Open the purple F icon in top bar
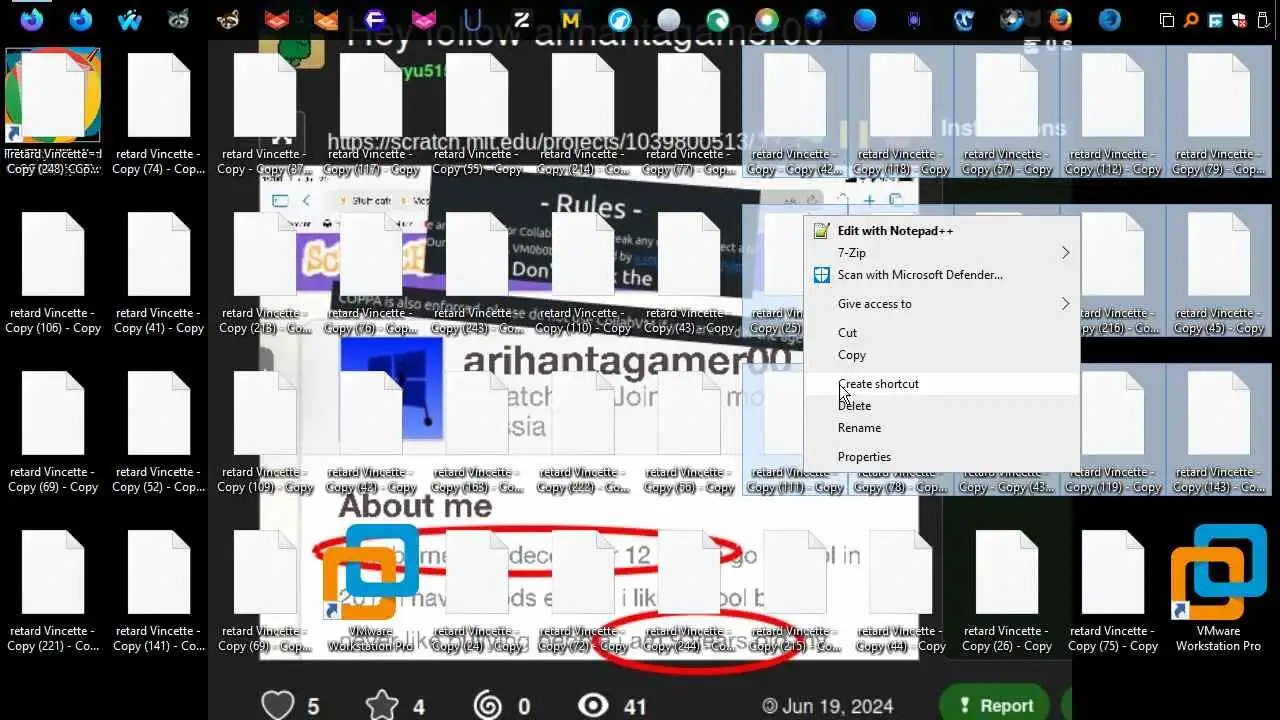This screenshot has width=1280, height=720. 375,19
